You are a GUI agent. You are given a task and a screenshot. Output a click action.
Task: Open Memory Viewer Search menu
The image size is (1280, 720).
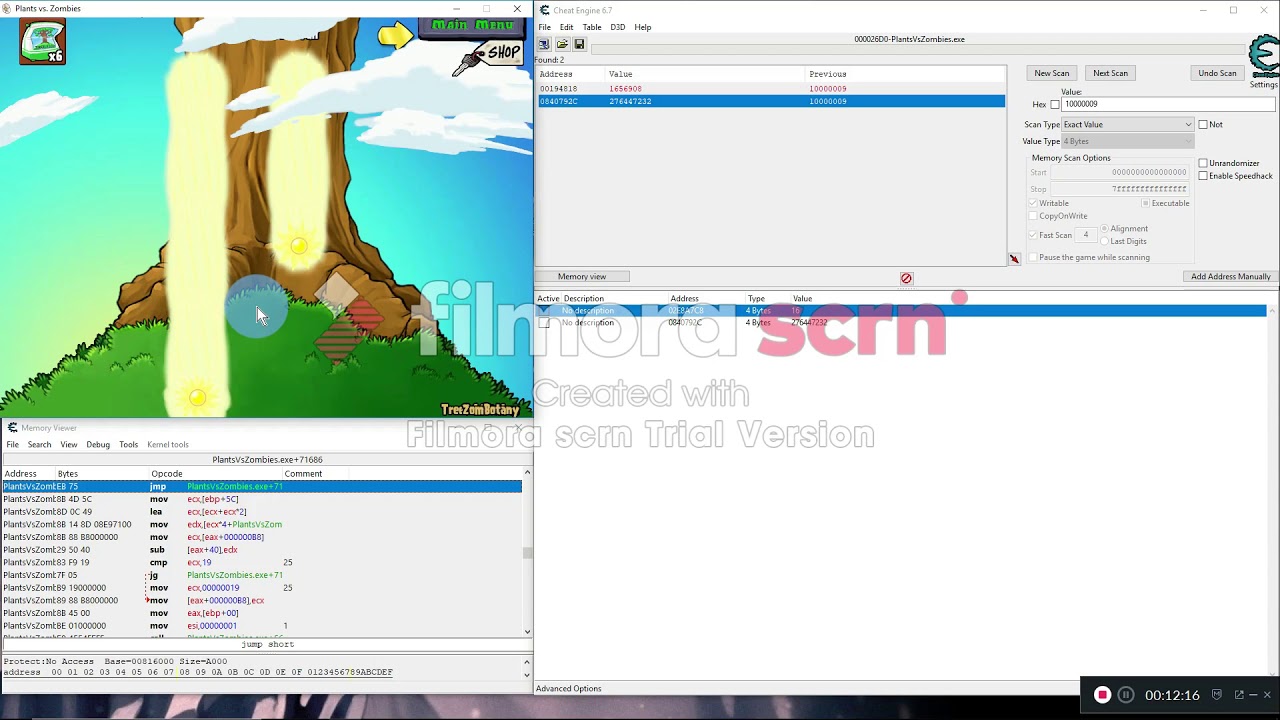(39, 444)
